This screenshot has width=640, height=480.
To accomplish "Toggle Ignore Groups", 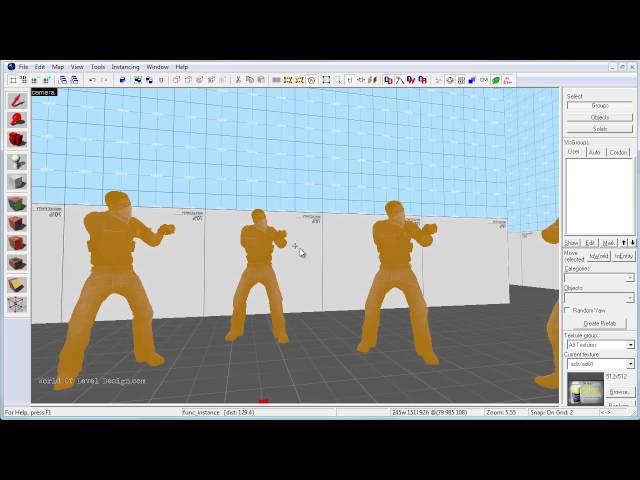I will pos(161,80).
